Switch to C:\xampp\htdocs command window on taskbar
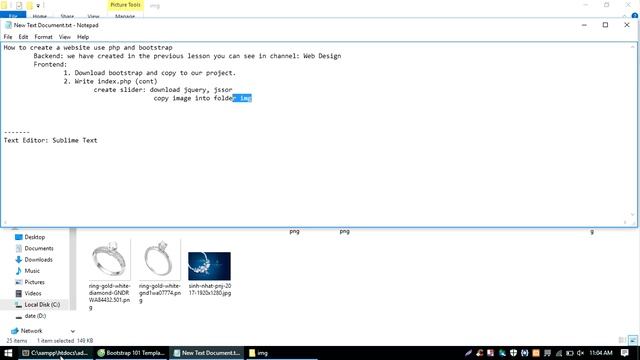The width and height of the screenshot is (640, 360). point(55,353)
